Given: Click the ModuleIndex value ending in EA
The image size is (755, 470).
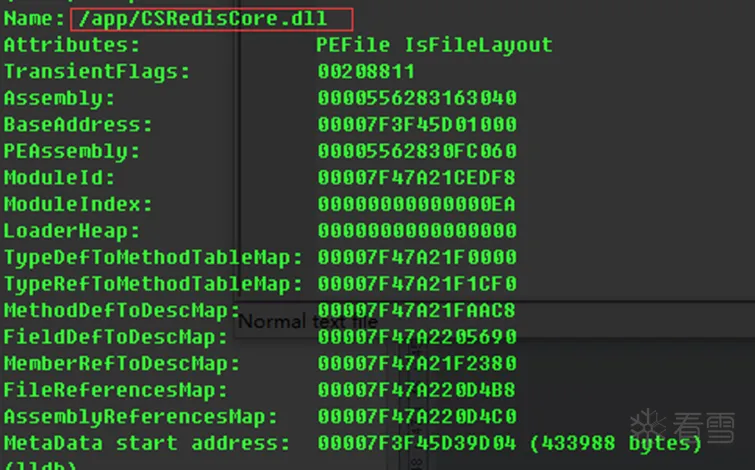Looking at the screenshot, I should (417, 204).
